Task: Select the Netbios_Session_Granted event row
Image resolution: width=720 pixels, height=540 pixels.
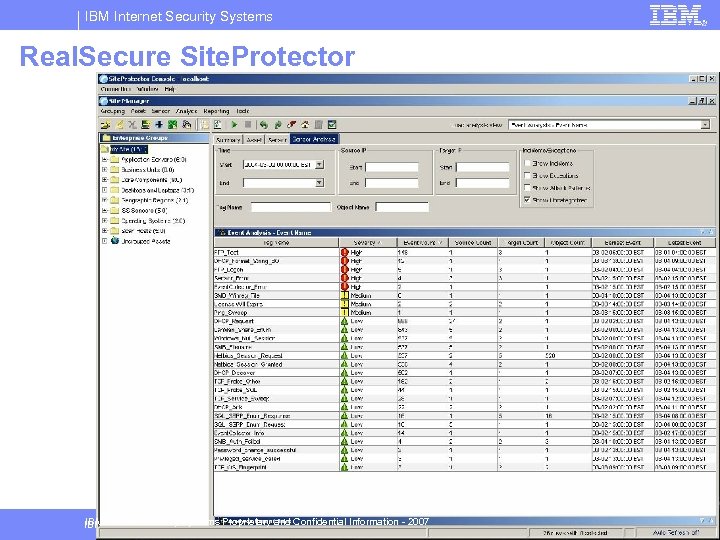Action: coord(464,364)
